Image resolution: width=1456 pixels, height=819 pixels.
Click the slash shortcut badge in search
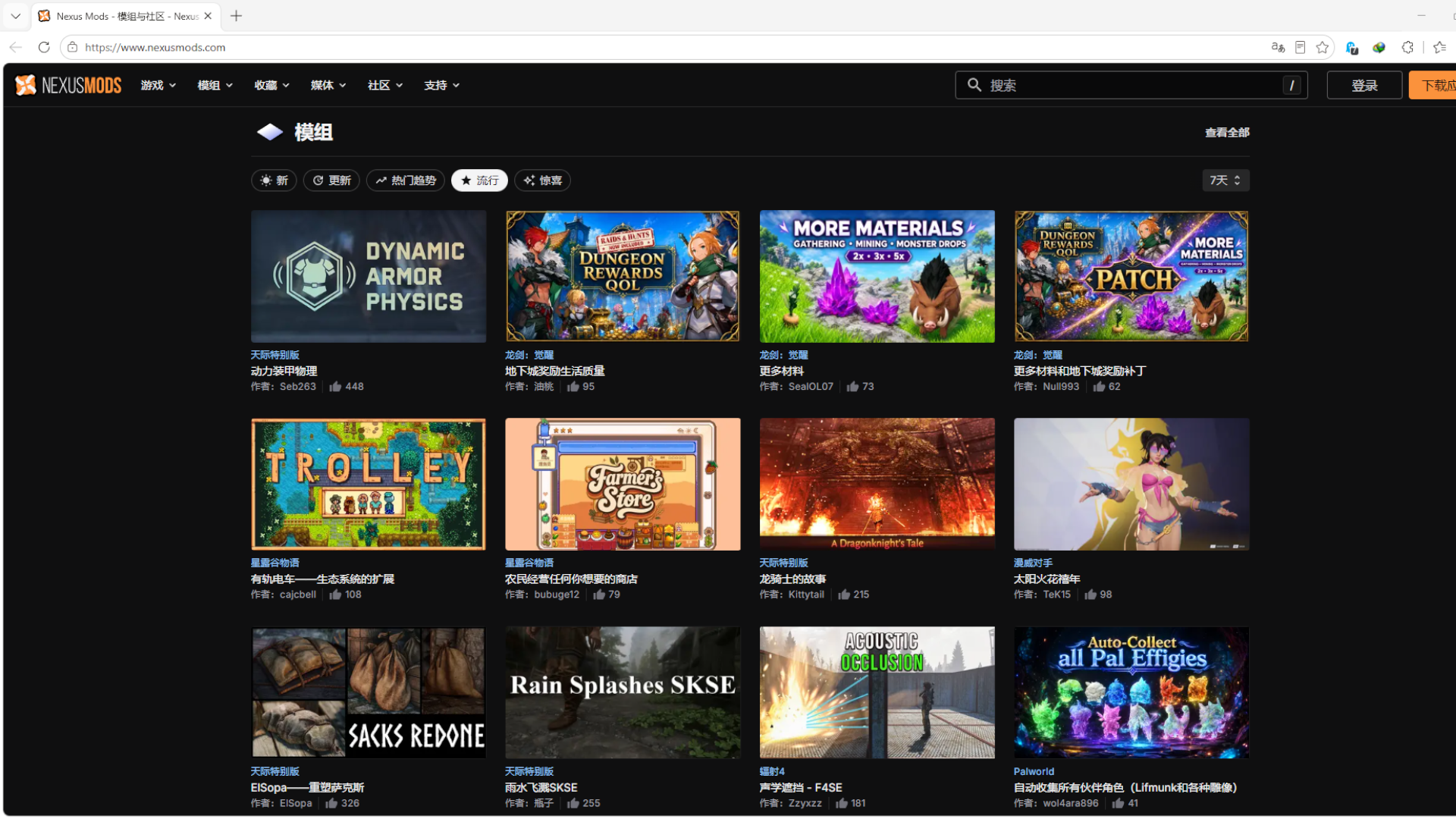coord(1292,85)
